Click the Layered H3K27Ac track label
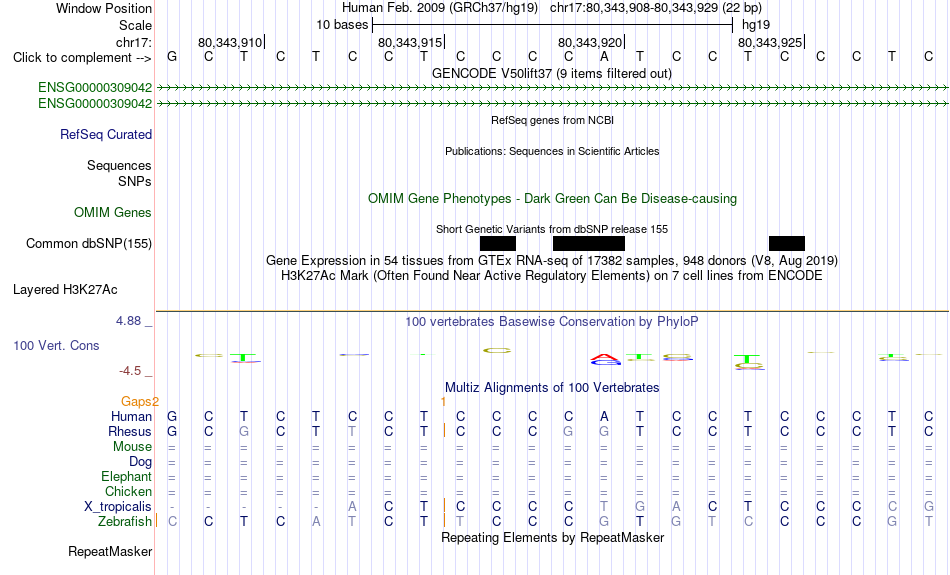 pos(65,290)
